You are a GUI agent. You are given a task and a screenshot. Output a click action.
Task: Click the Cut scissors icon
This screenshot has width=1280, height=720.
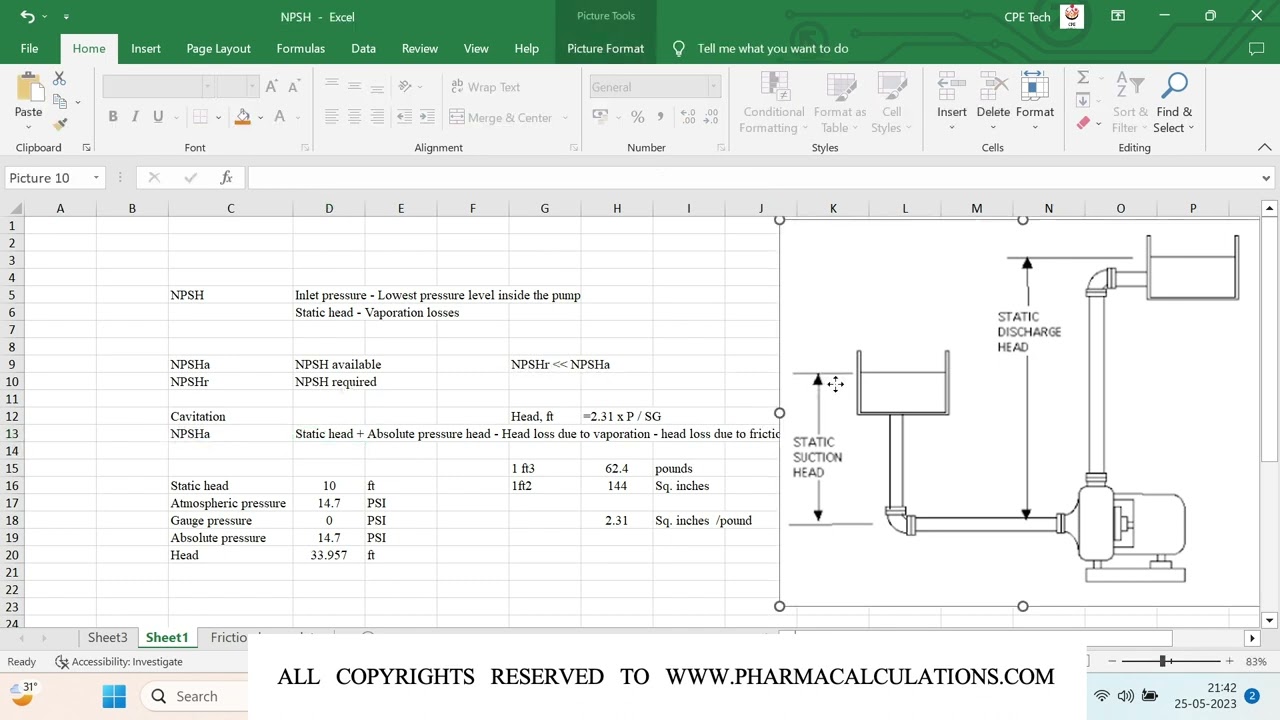tap(59, 78)
